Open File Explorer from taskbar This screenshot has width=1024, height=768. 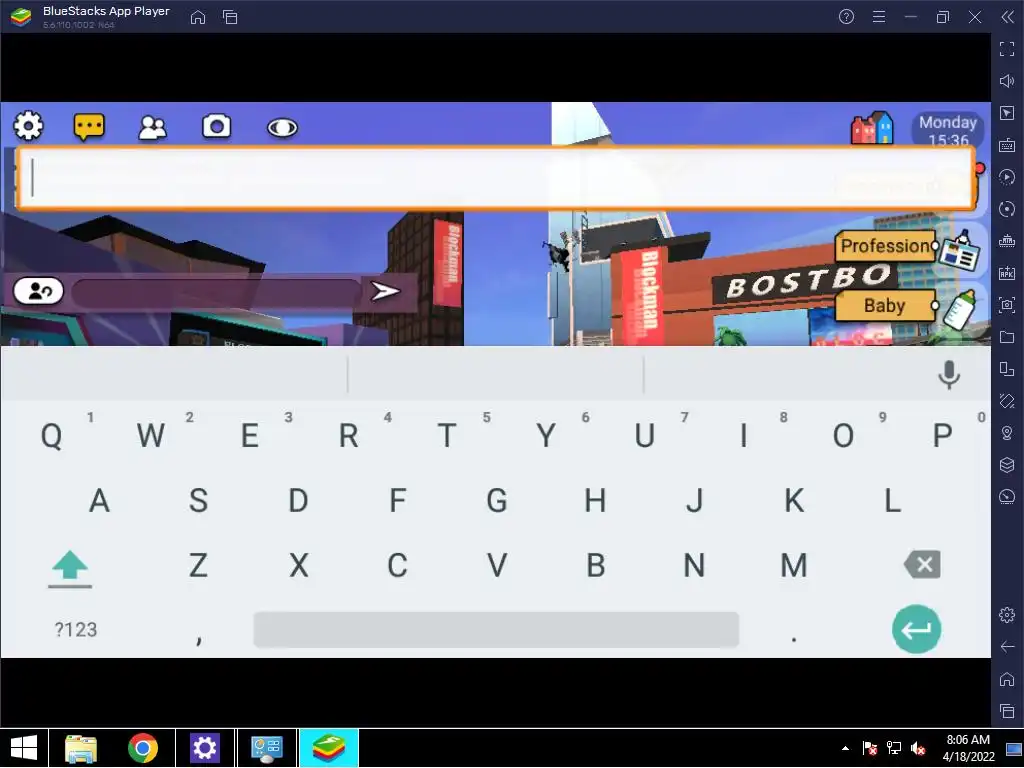coord(81,748)
